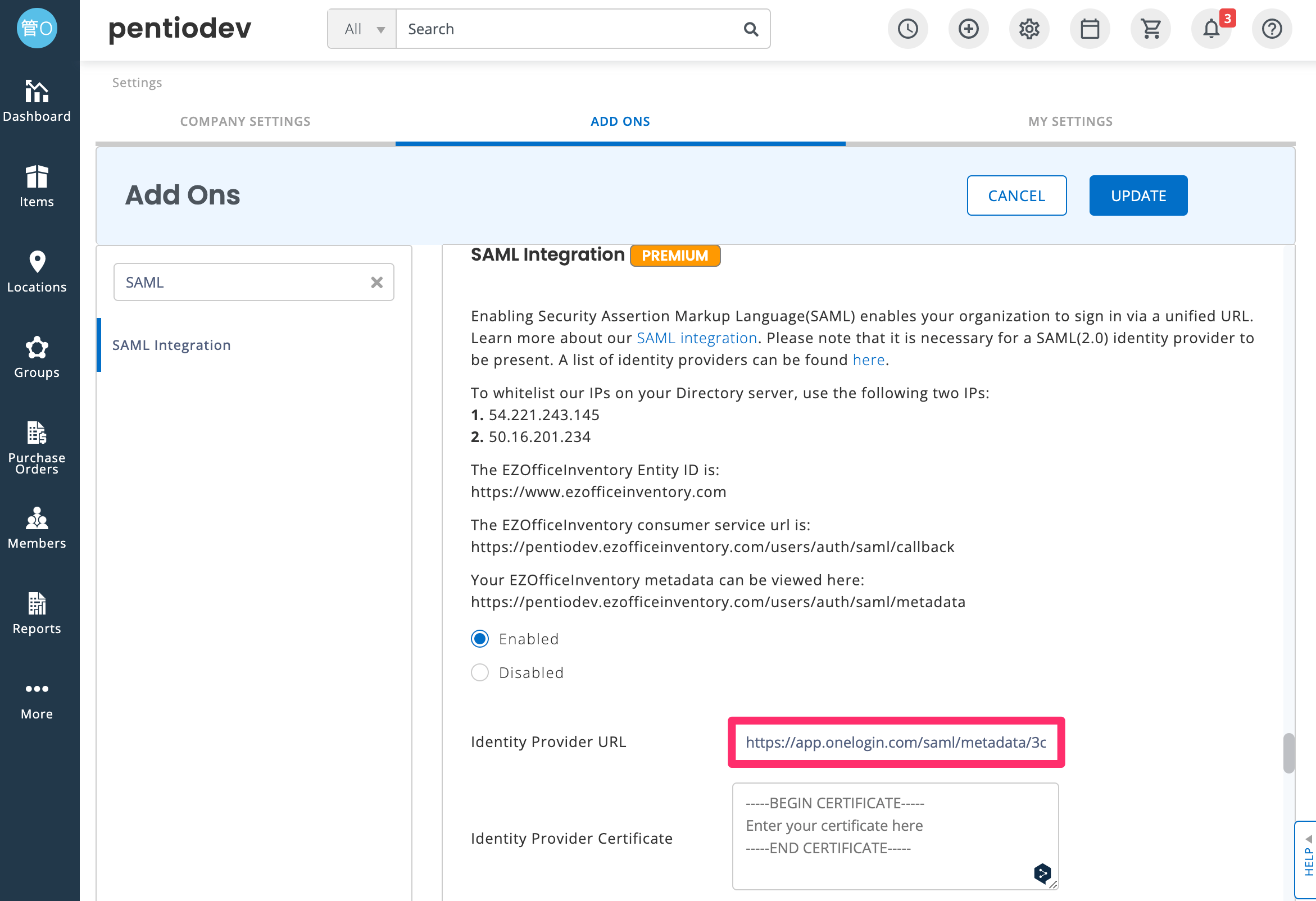Clear the SAML add-on filter

376,282
